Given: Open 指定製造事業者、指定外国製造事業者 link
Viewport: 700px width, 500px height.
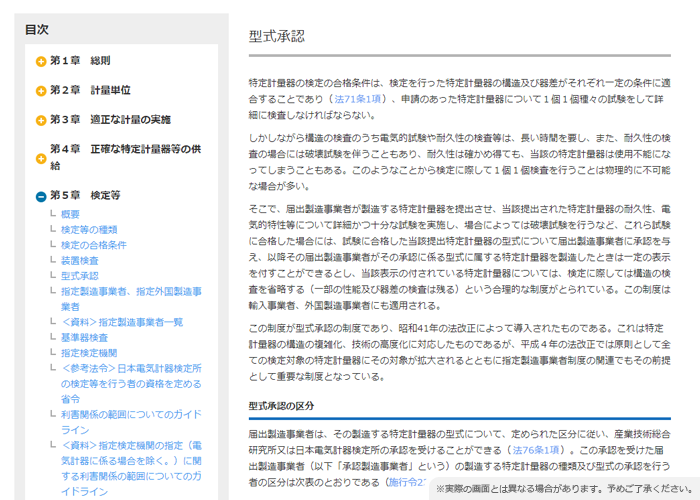Looking at the screenshot, I should (131, 299).
